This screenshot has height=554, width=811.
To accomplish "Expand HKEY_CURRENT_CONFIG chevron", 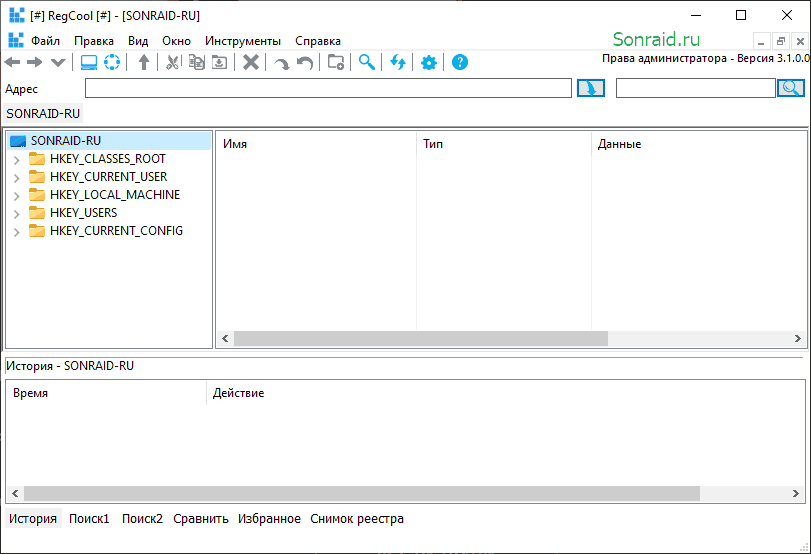I will 17,232.
